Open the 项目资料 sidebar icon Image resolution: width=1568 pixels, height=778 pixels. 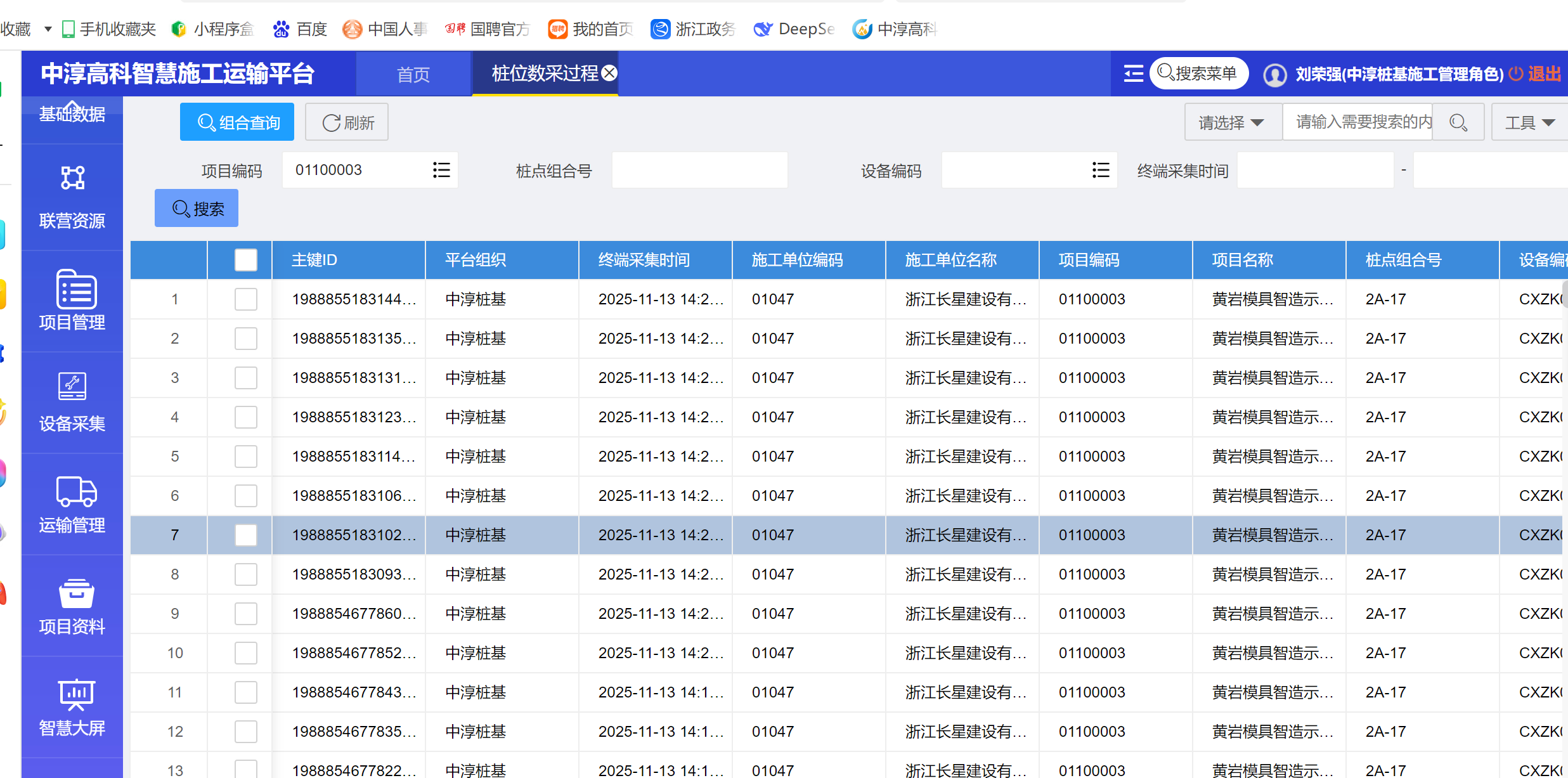[x=76, y=594]
